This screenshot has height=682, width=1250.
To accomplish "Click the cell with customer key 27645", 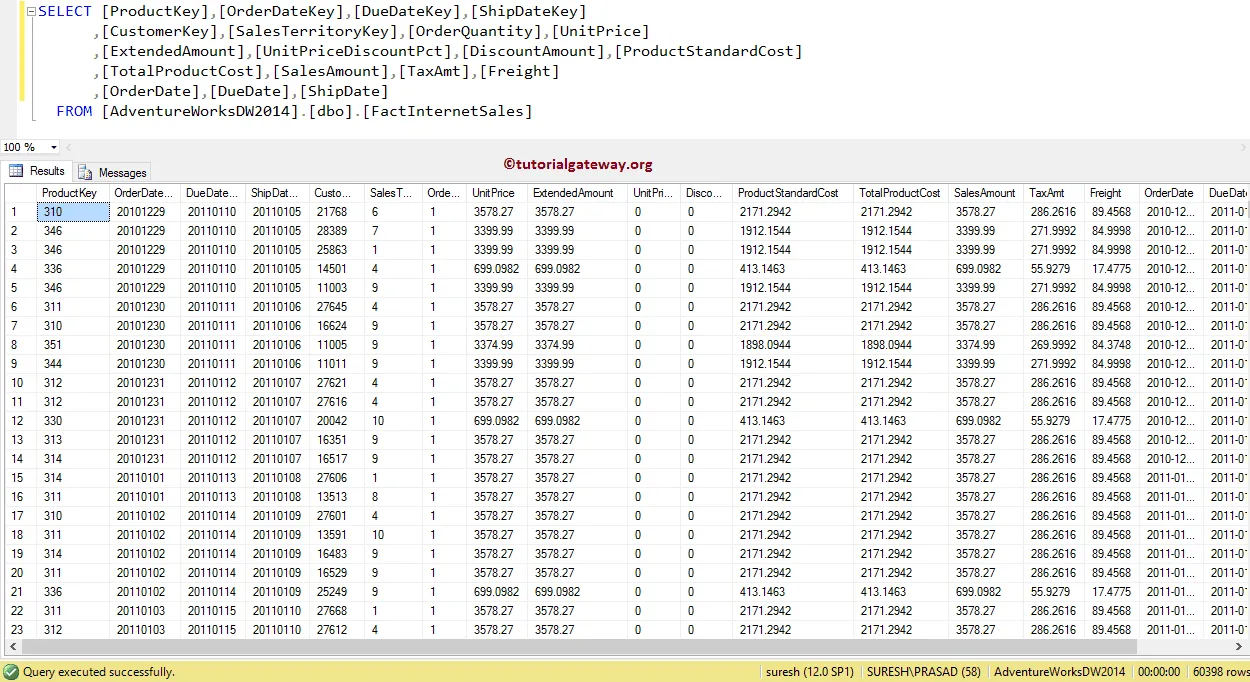I will click(x=336, y=307).
